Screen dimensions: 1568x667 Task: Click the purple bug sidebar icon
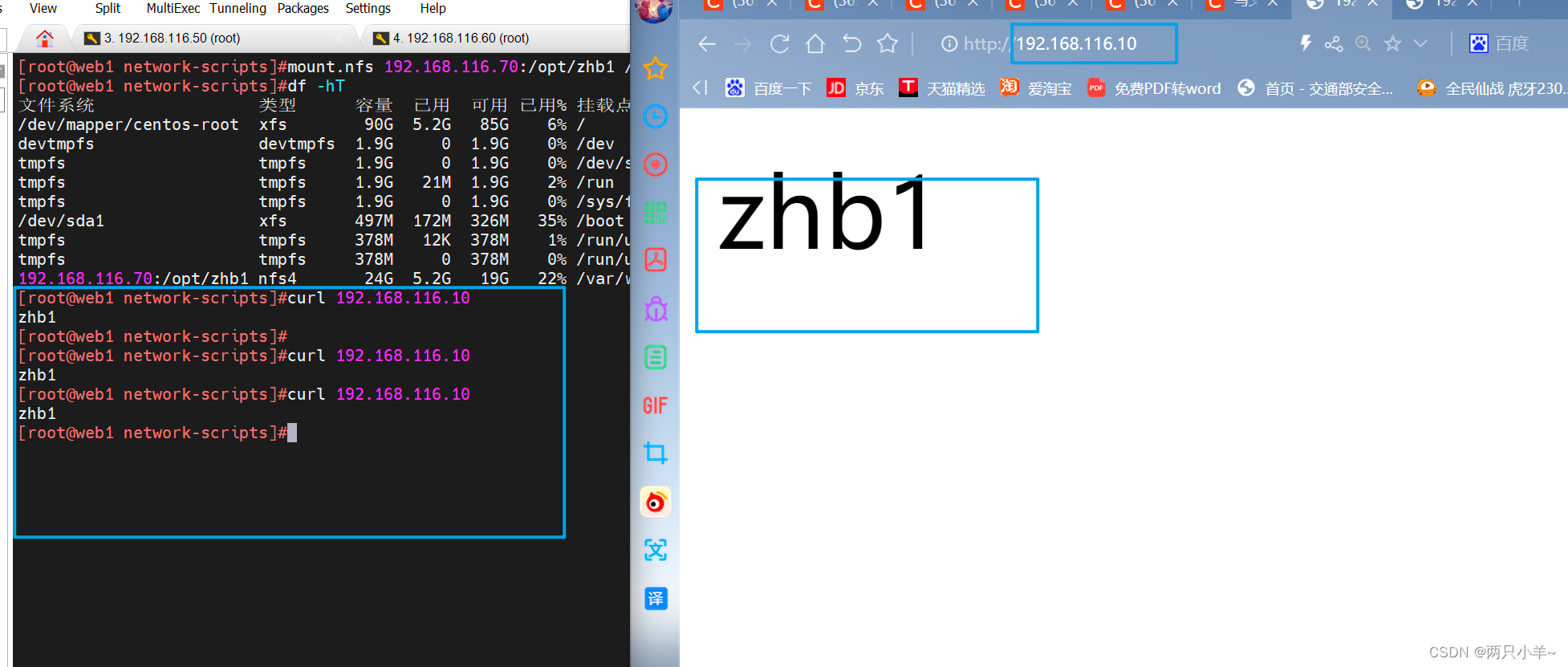(x=656, y=309)
